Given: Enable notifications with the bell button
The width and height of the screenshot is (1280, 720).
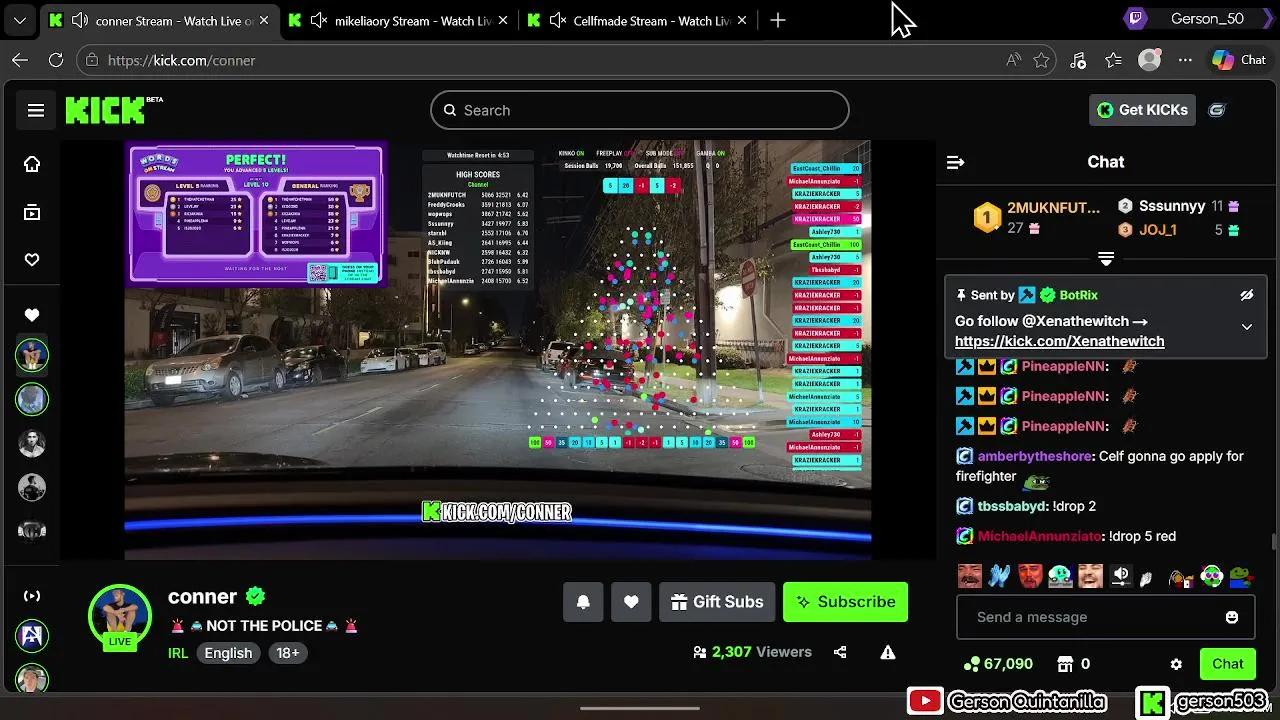Looking at the screenshot, I should tap(583, 602).
